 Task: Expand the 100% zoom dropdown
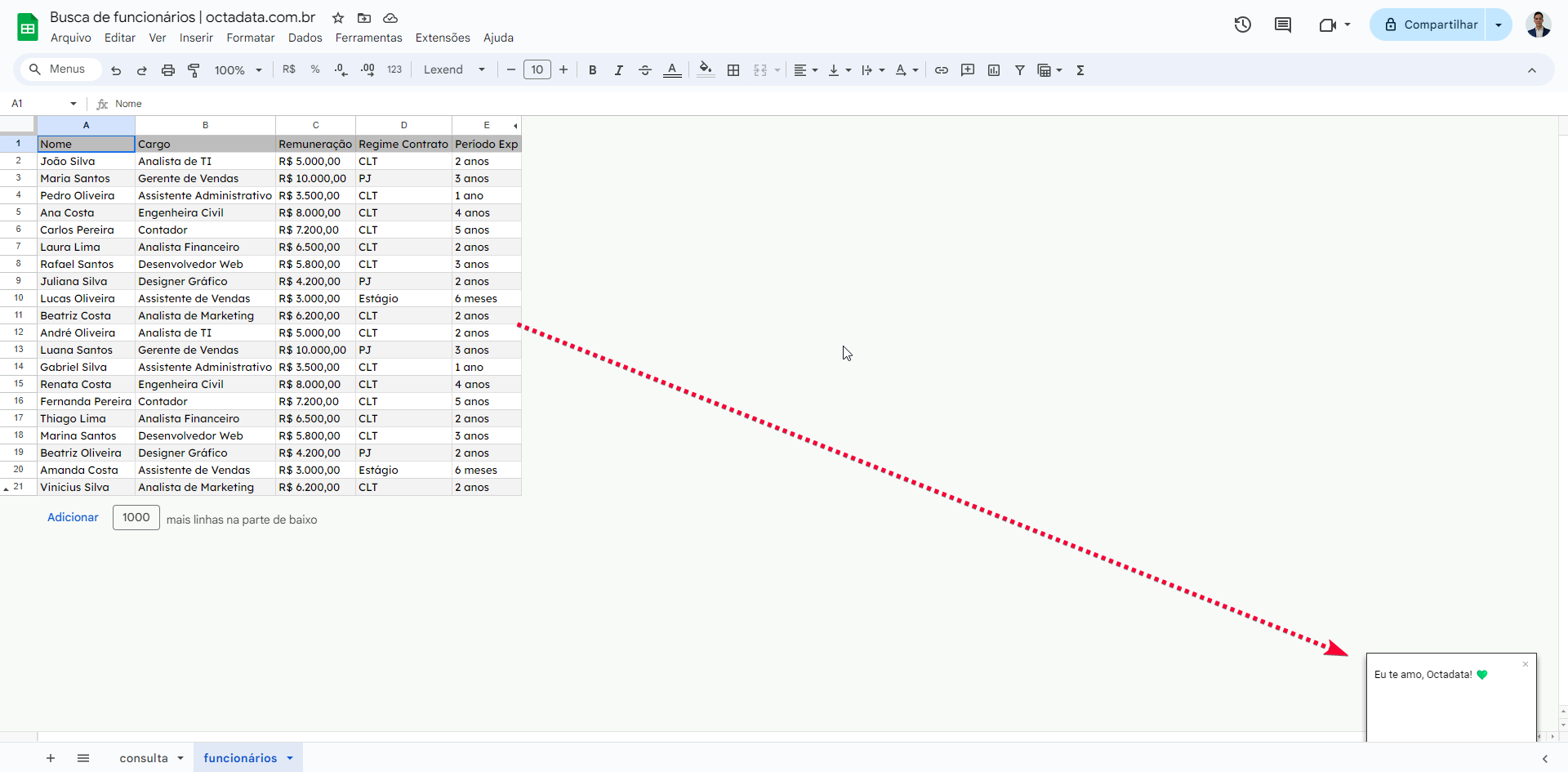[x=238, y=70]
